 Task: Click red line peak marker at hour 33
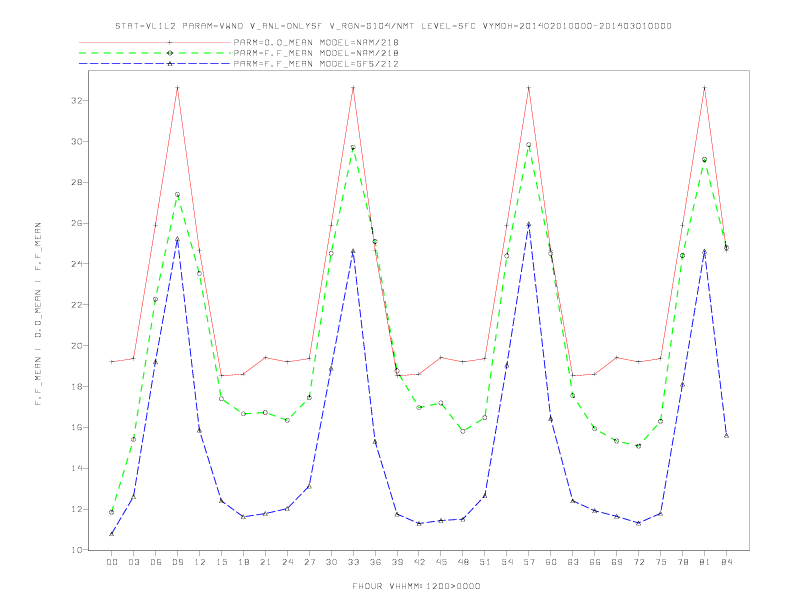(x=353, y=88)
